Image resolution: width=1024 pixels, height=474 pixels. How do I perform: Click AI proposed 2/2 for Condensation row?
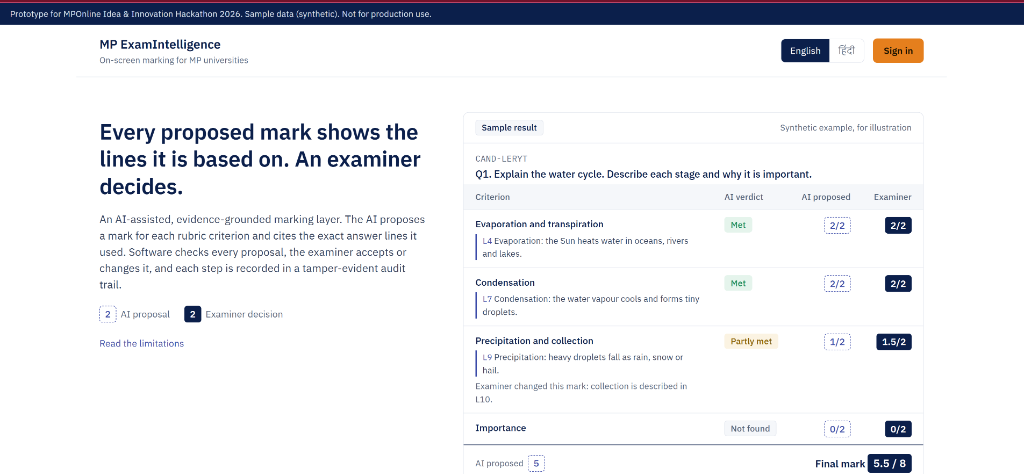pos(837,283)
